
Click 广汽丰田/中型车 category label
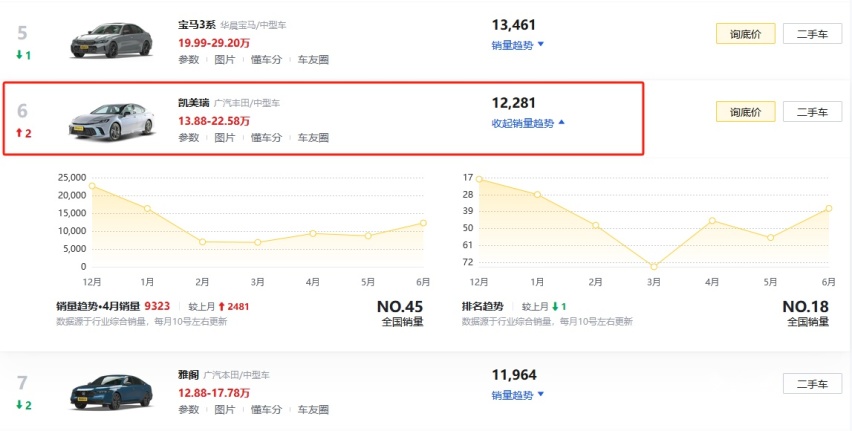coord(247,103)
